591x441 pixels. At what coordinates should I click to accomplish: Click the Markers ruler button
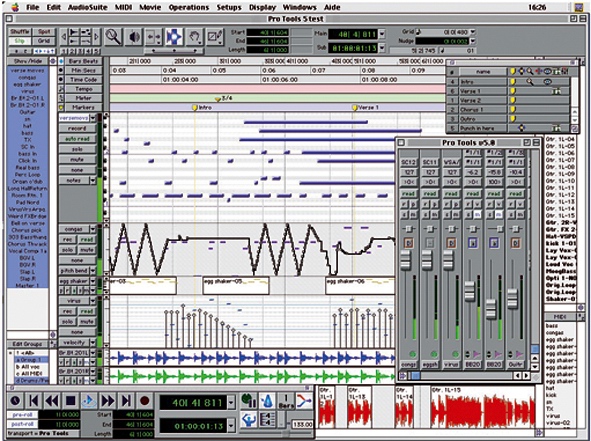pyautogui.click(x=83, y=107)
